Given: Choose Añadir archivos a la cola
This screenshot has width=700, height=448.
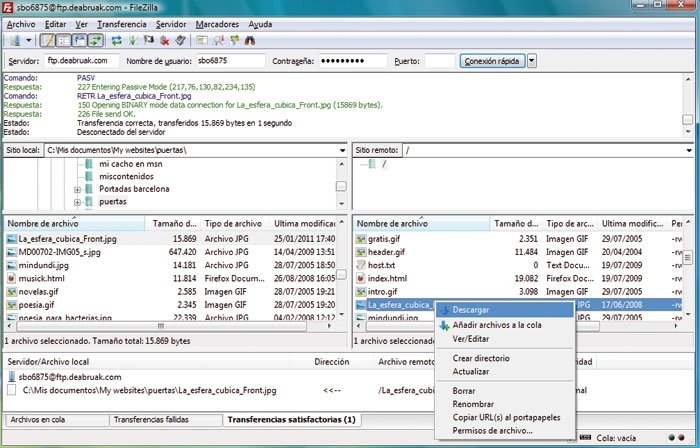Looking at the screenshot, I should point(505,325).
